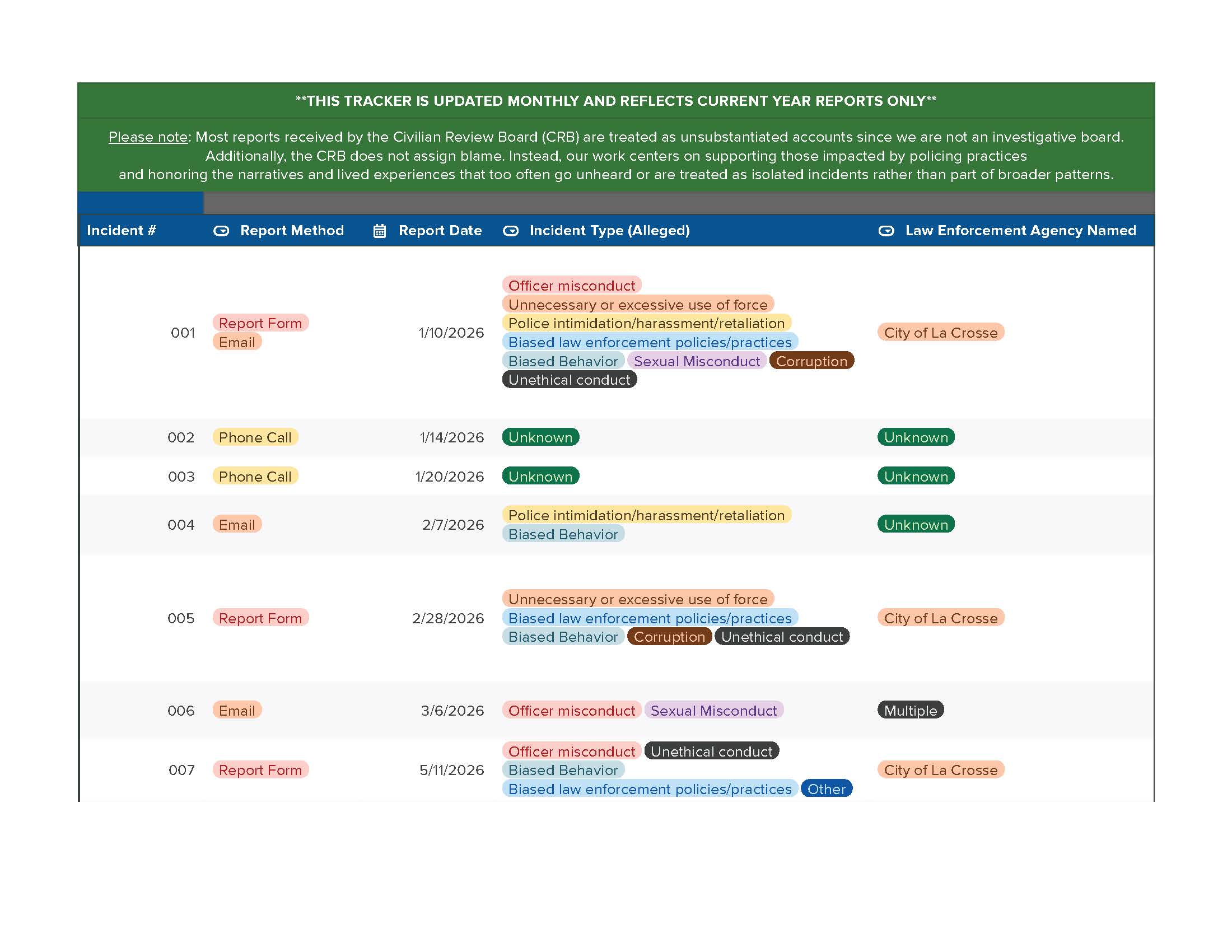The image size is (1232, 952).
Task: Click Police intimidation/harassment/retaliation tag in row 004
Action: (646, 515)
